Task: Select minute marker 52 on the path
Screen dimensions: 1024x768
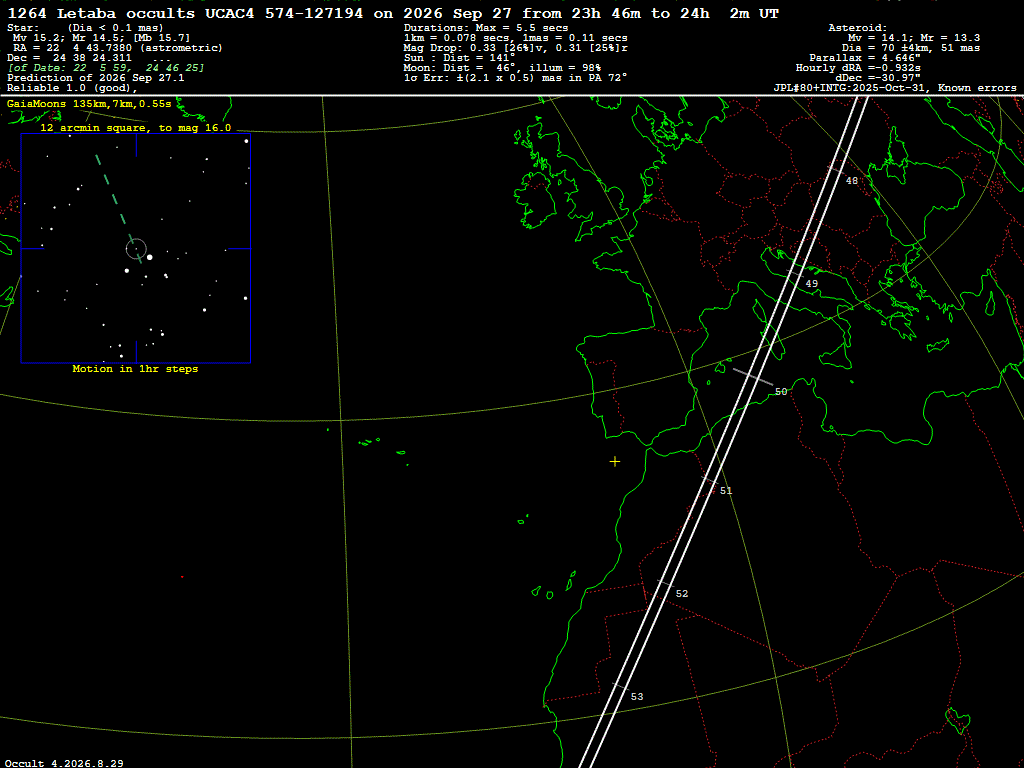Action: coord(682,594)
